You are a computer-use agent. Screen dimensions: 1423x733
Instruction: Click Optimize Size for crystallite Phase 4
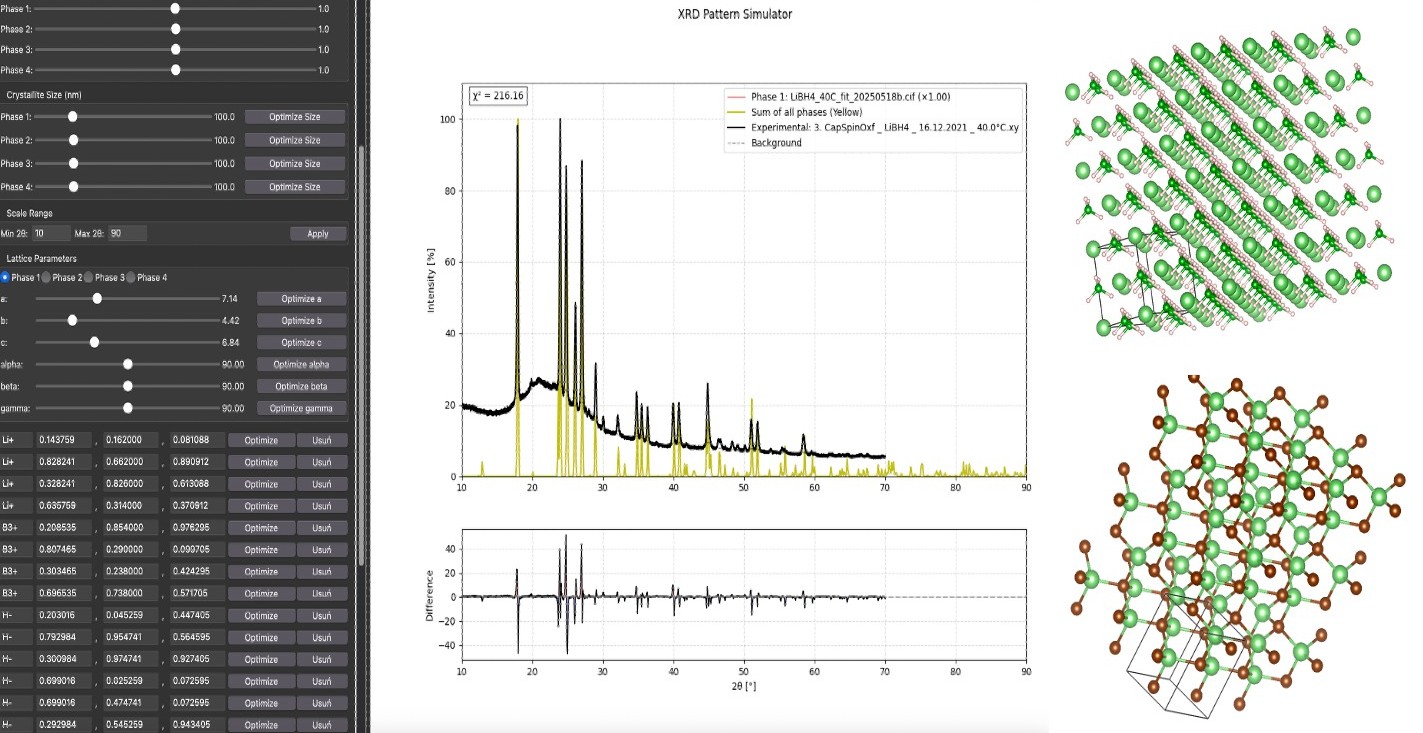(x=295, y=187)
